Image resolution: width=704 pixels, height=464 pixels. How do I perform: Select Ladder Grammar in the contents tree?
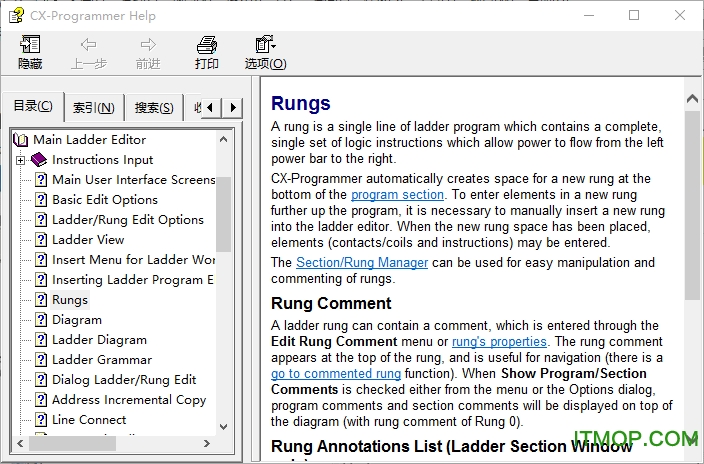(102, 360)
